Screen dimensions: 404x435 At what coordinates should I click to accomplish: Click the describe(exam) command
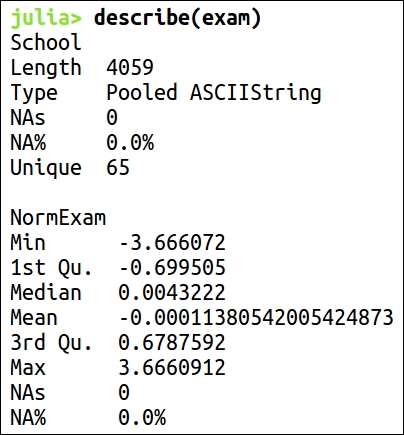177,18
